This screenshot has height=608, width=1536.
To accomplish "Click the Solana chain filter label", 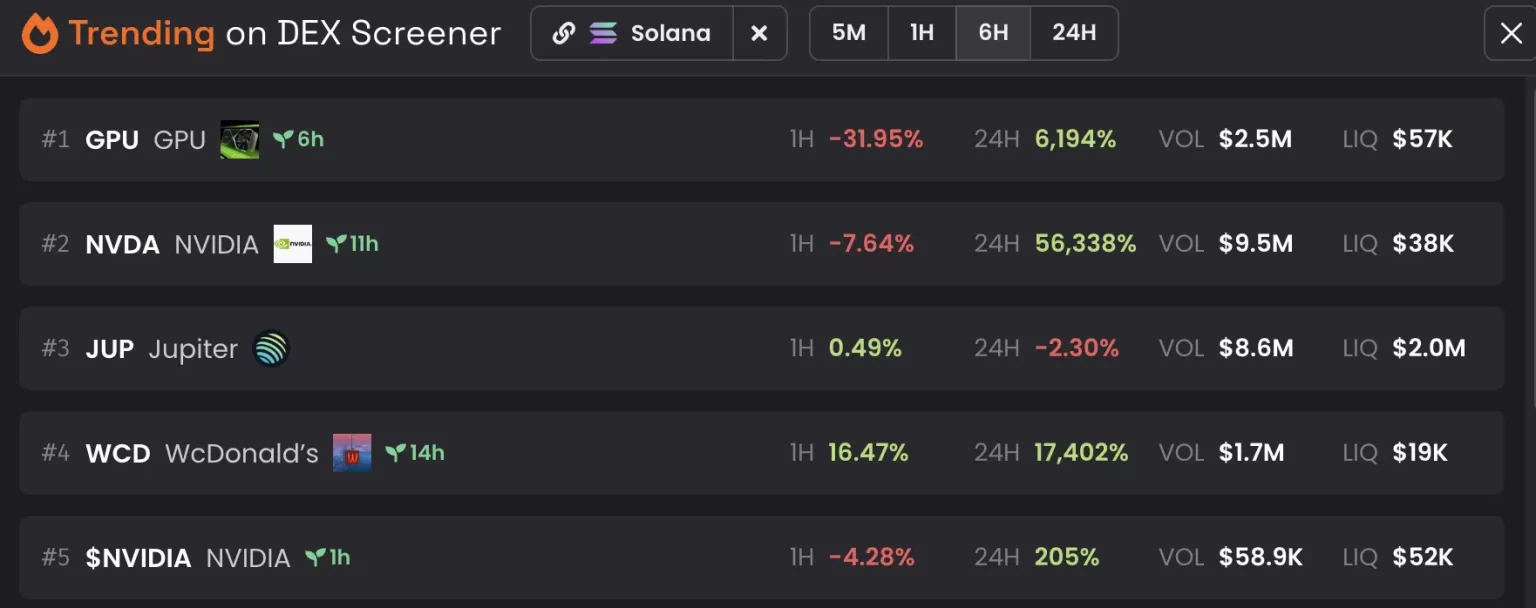I will 670,33.
